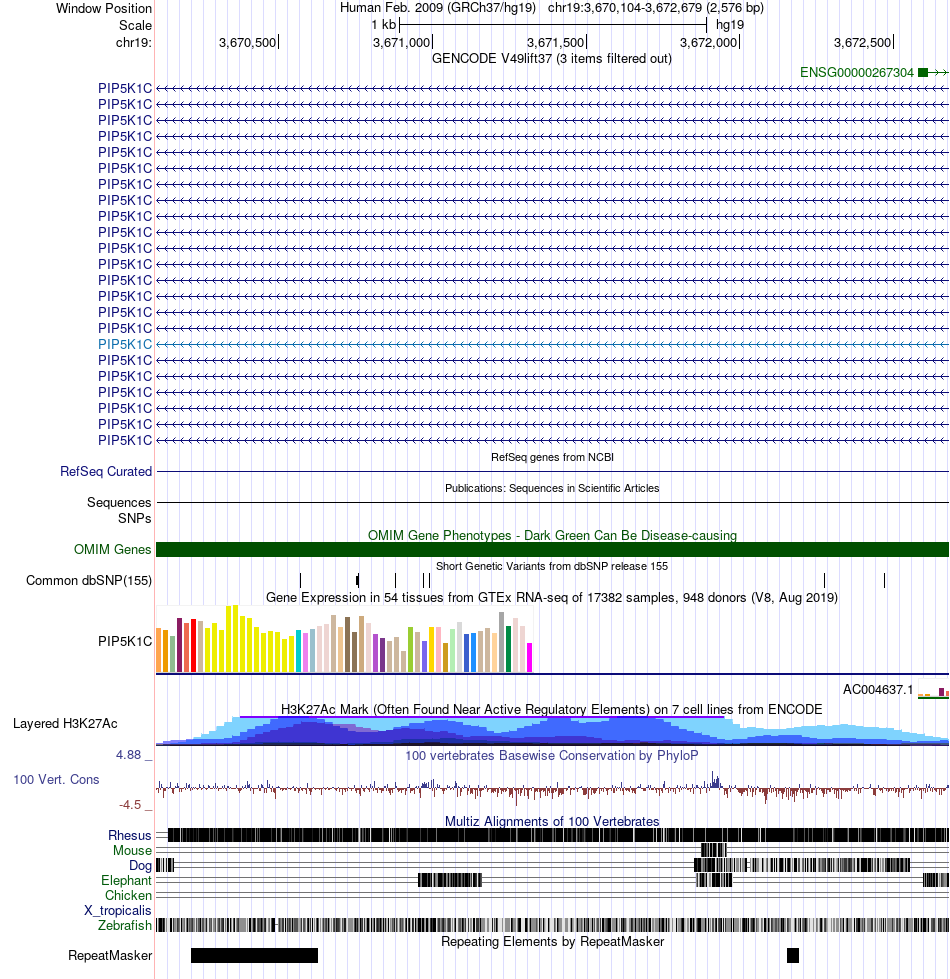950x979 pixels.
Task: Click the topmost PIP5K1C transcript label
Action: pyautogui.click(x=125, y=89)
